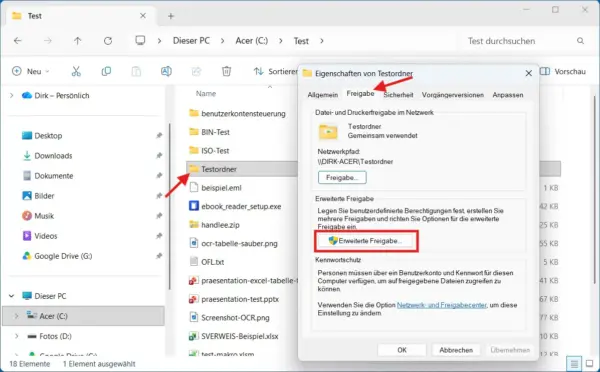
Task: Open Desktop in quick access
Action: 48,135
